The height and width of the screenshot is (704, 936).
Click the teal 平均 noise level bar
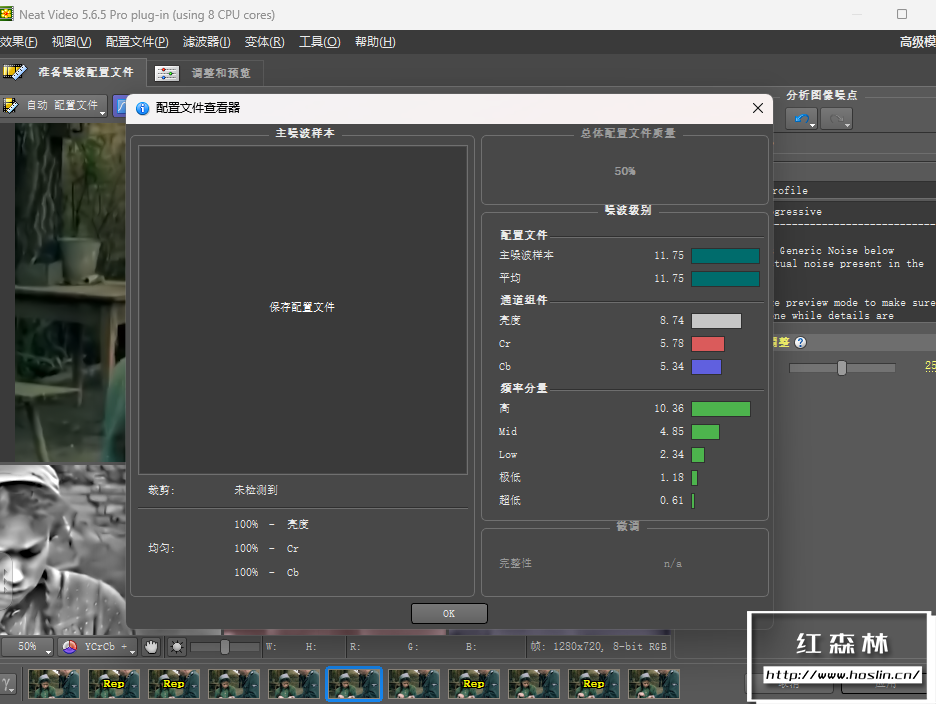(x=725, y=279)
